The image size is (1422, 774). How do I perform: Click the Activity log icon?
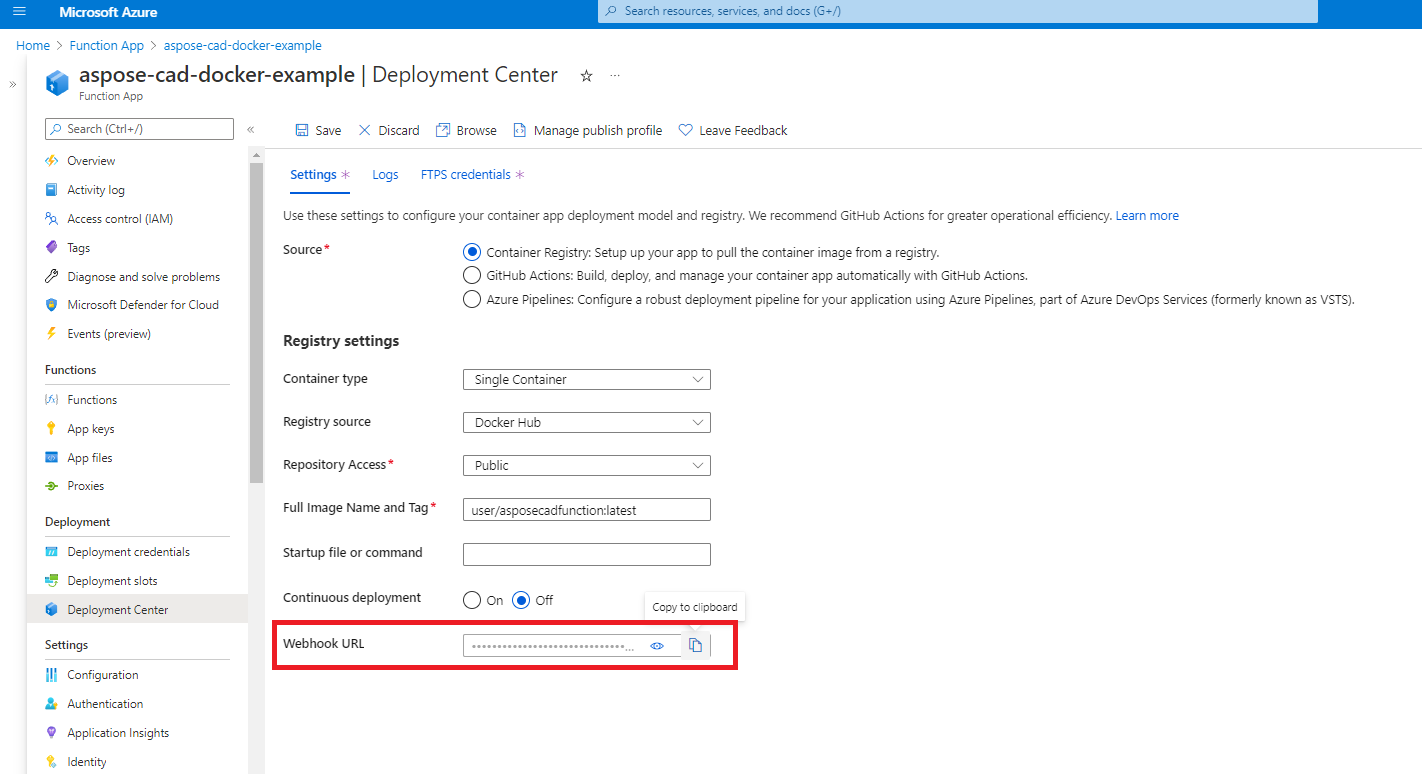52,190
